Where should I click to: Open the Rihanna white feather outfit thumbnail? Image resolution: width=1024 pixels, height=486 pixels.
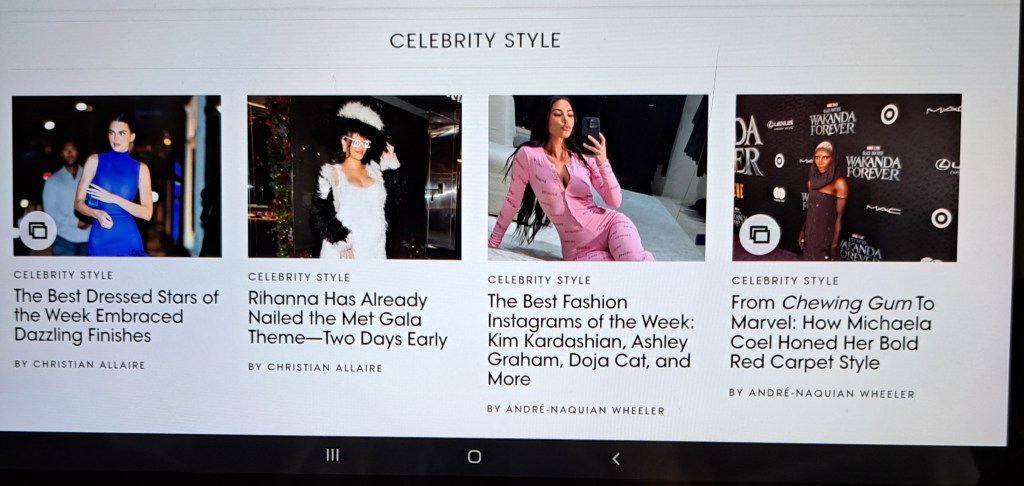354,177
